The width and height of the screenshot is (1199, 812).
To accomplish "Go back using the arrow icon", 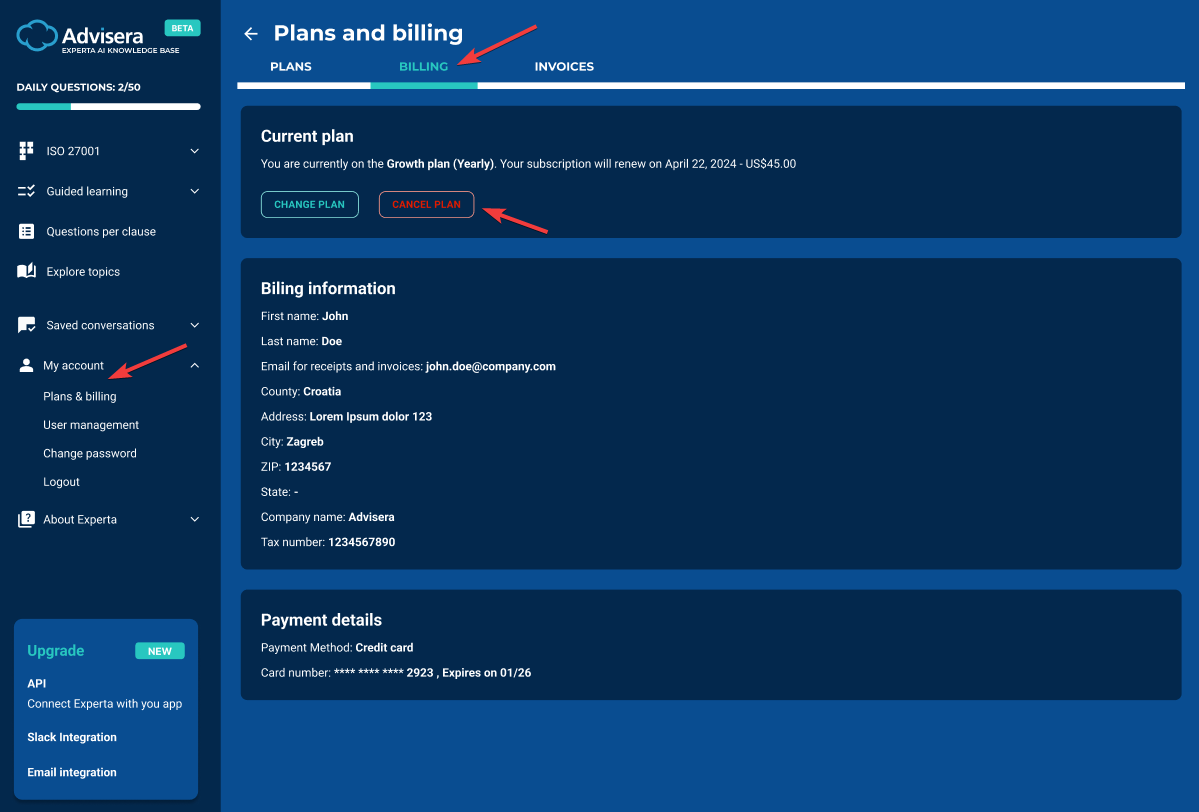I will coord(251,34).
